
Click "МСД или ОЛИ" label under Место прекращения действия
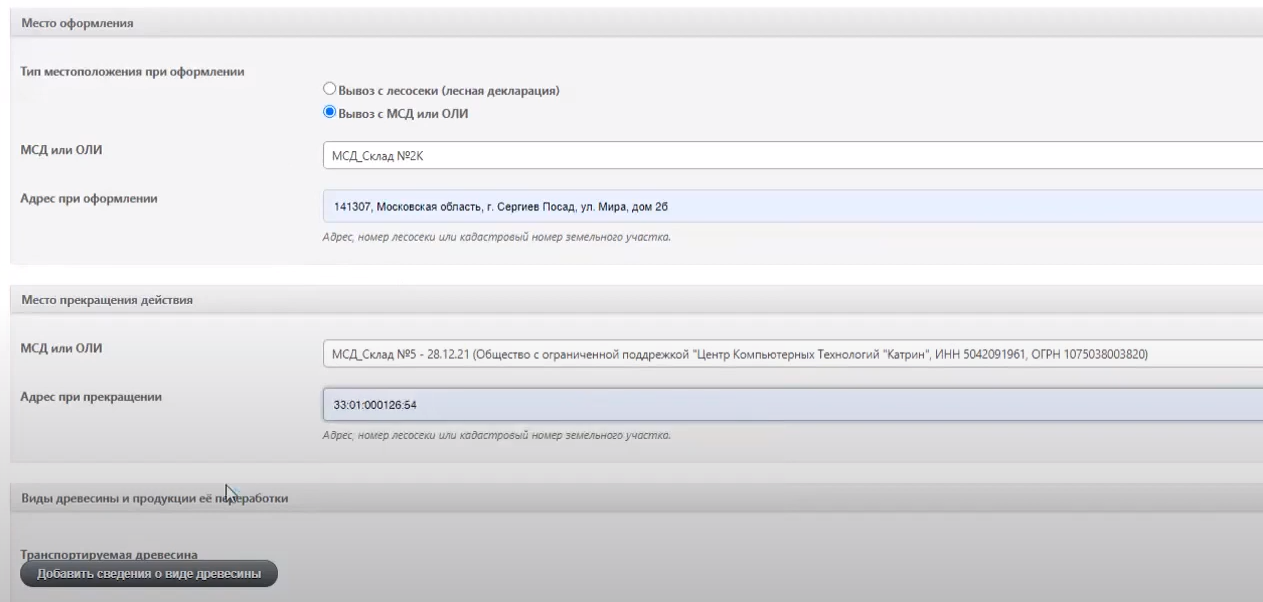coord(61,348)
